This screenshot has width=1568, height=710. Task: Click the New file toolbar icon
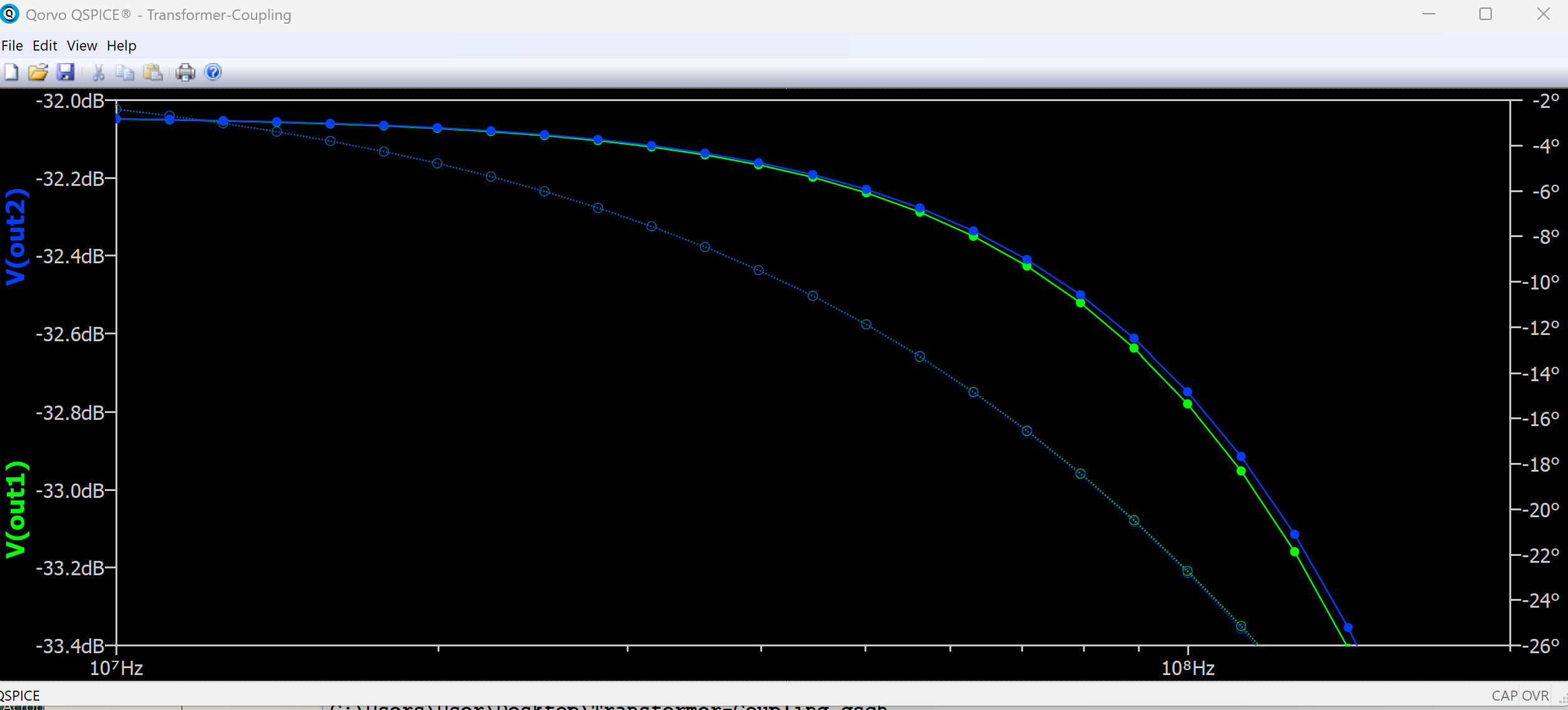point(11,72)
